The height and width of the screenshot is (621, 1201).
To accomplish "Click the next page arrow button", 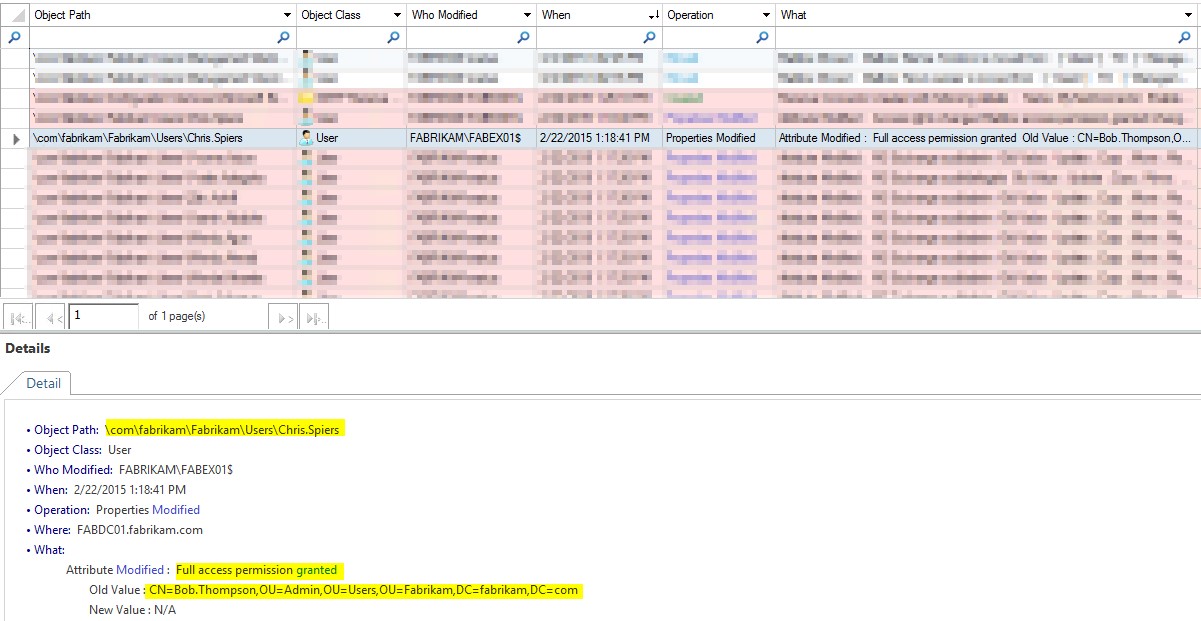I will (284, 318).
